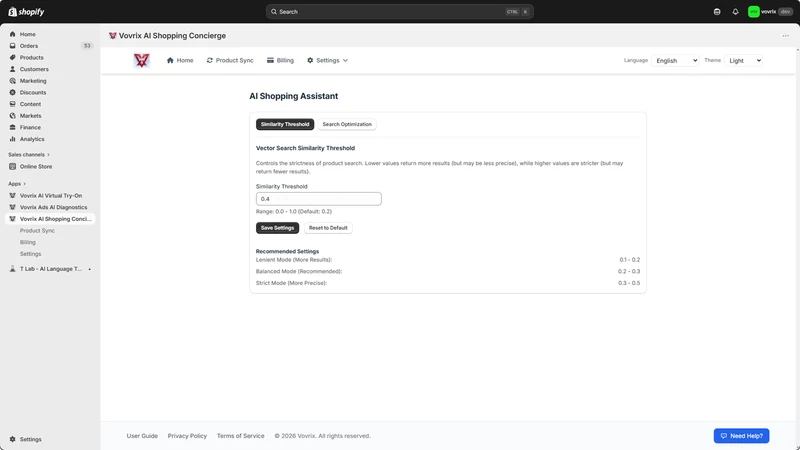This screenshot has height=450, width=800.
Task: Click the notifications bell icon
Action: (x=735, y=12)
